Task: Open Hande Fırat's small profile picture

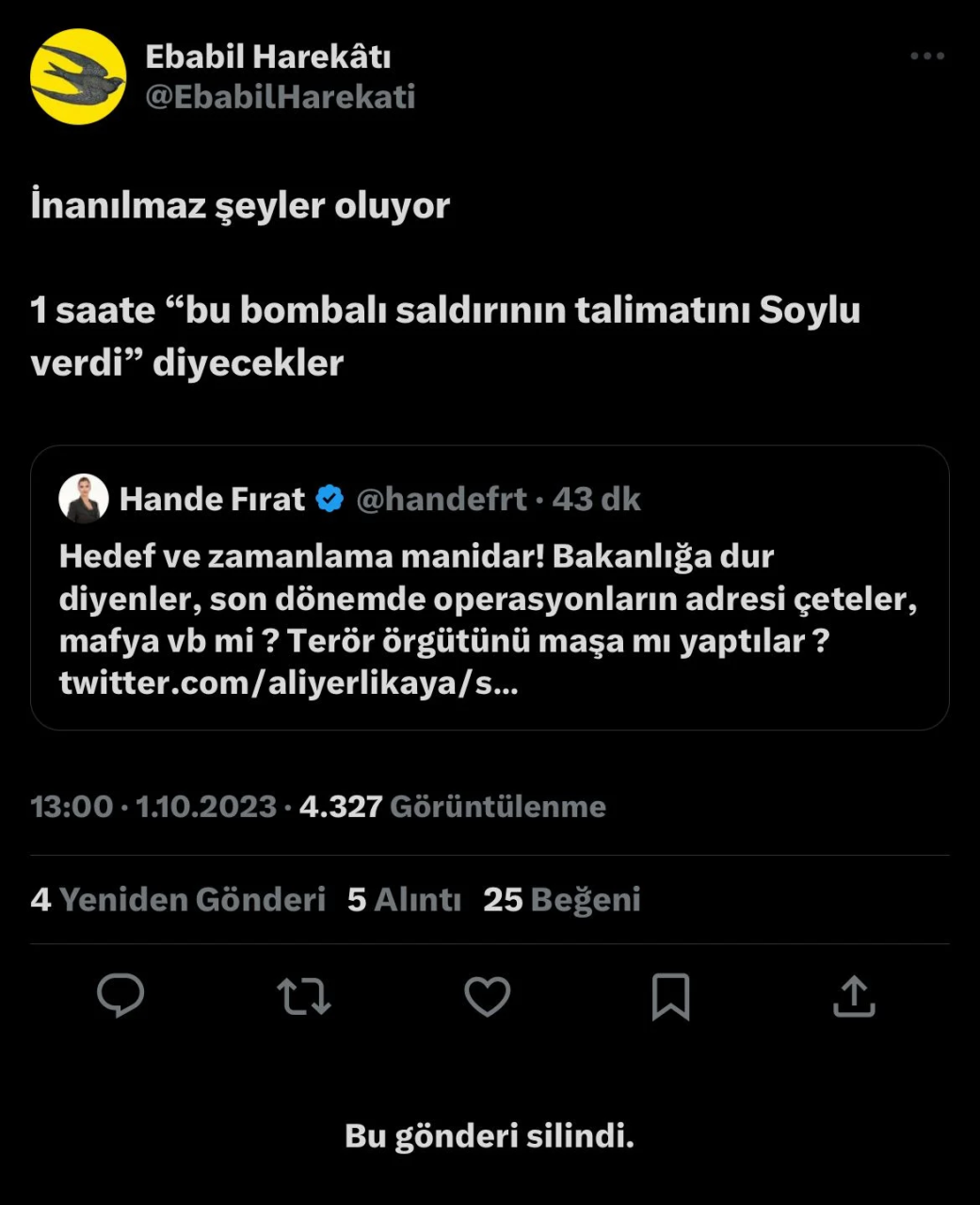Action: [84, 498]
